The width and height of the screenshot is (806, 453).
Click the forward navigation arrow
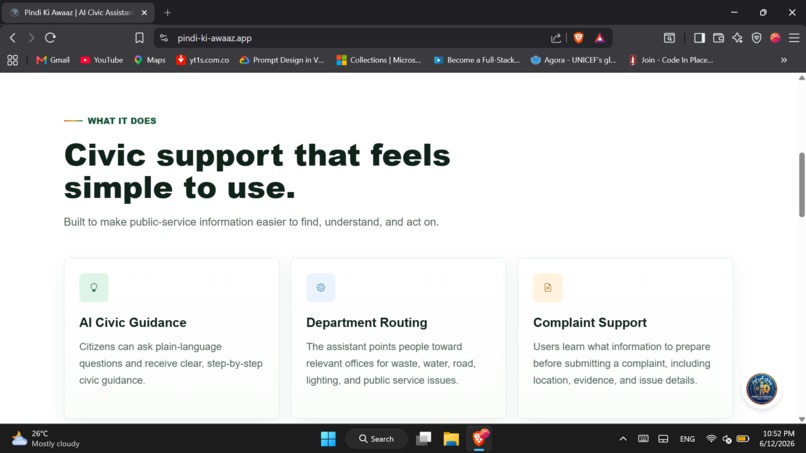31,38
